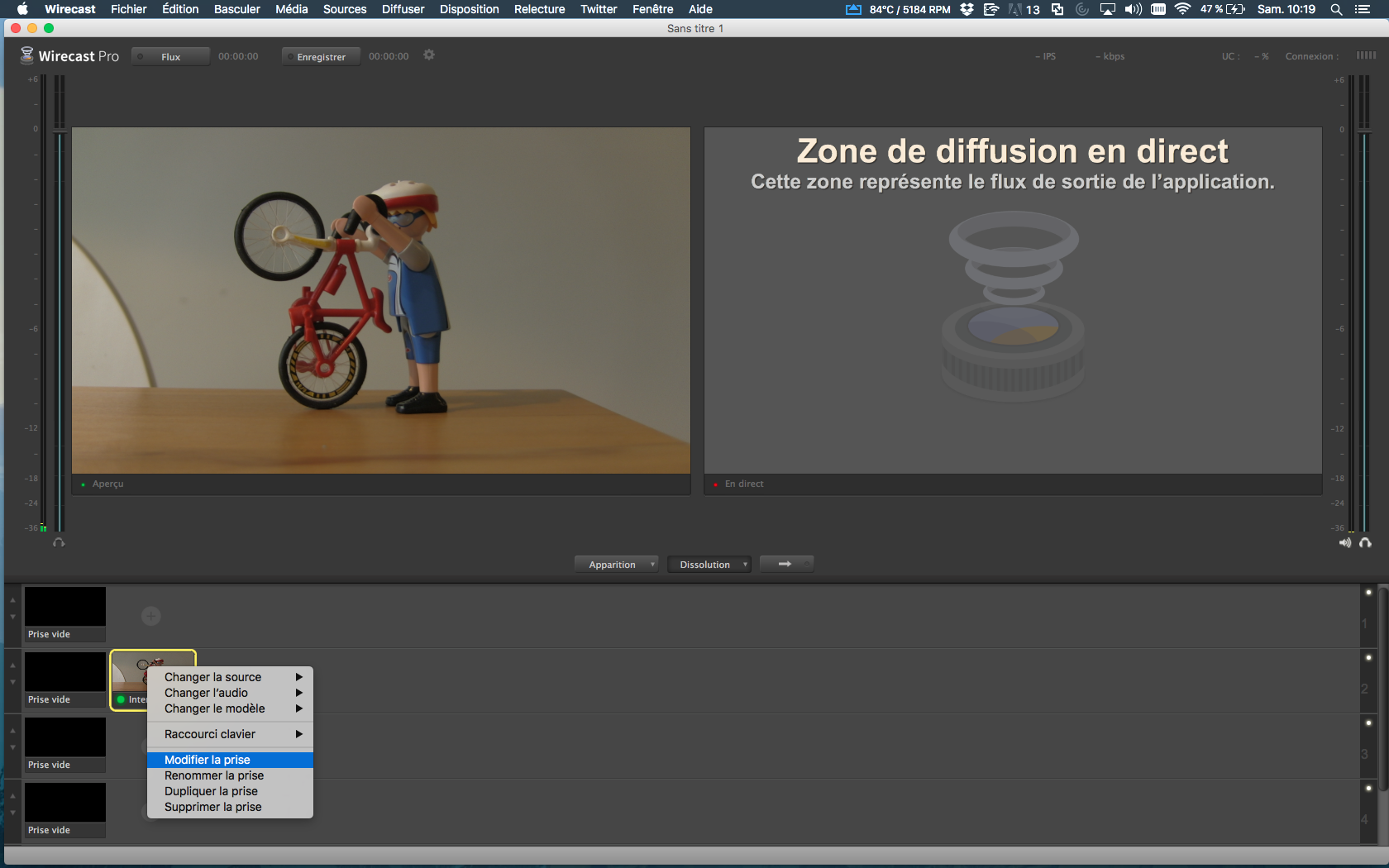Click the add shot plus icon in layer 1
1389x868 pixels.
click(150, 616)
